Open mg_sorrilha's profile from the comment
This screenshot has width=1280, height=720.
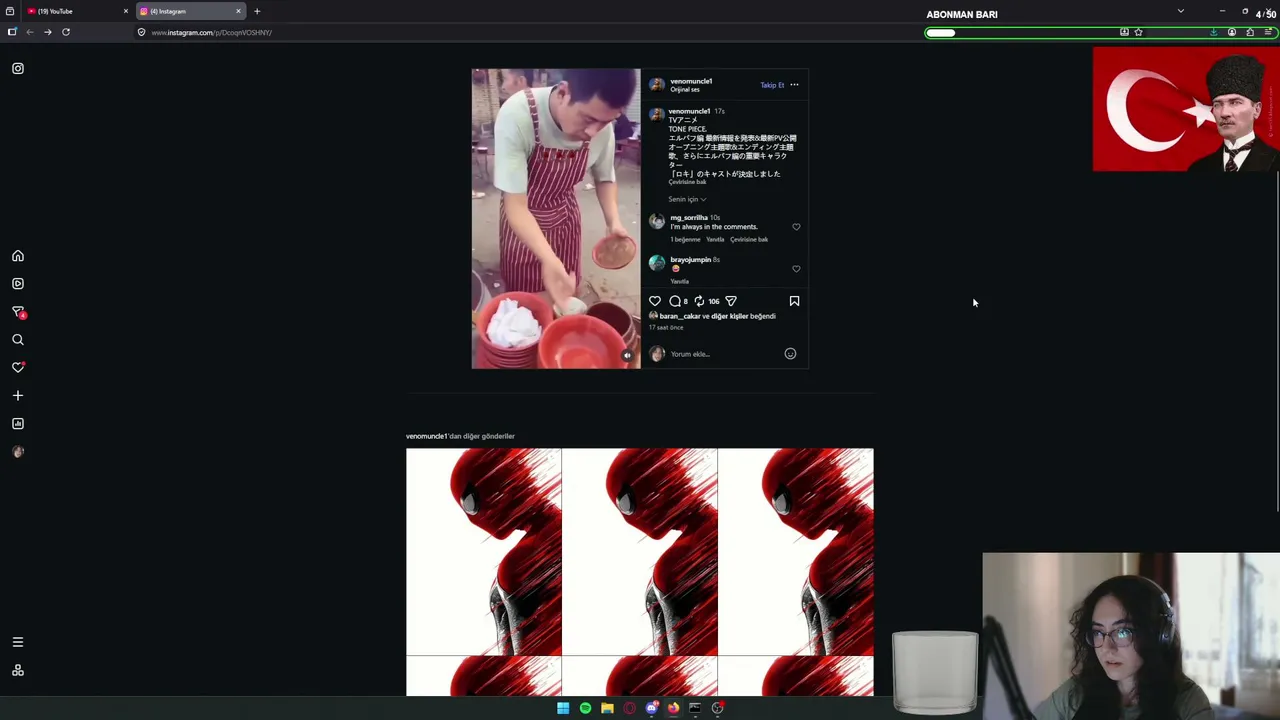689,217
